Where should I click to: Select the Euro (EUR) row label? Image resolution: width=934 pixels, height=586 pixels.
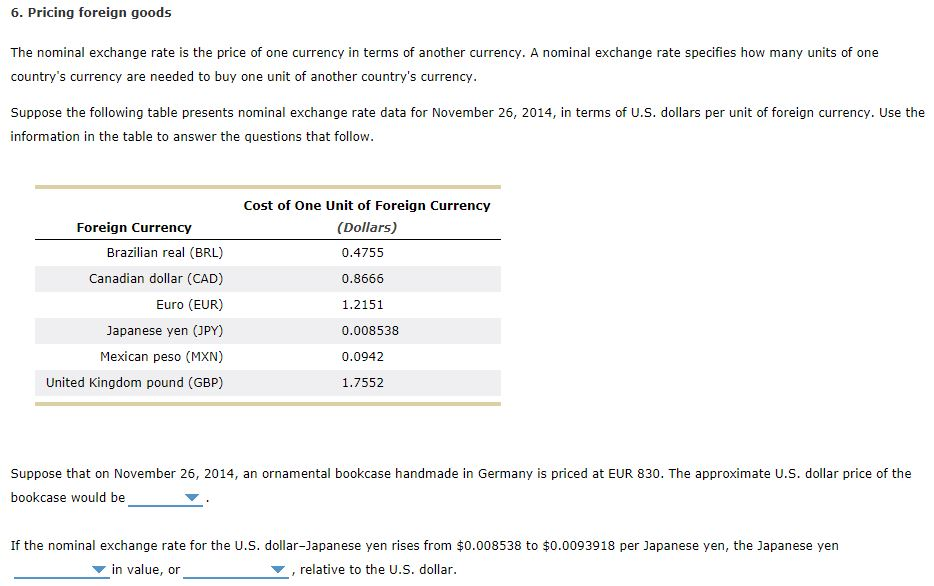click(189, 305)
